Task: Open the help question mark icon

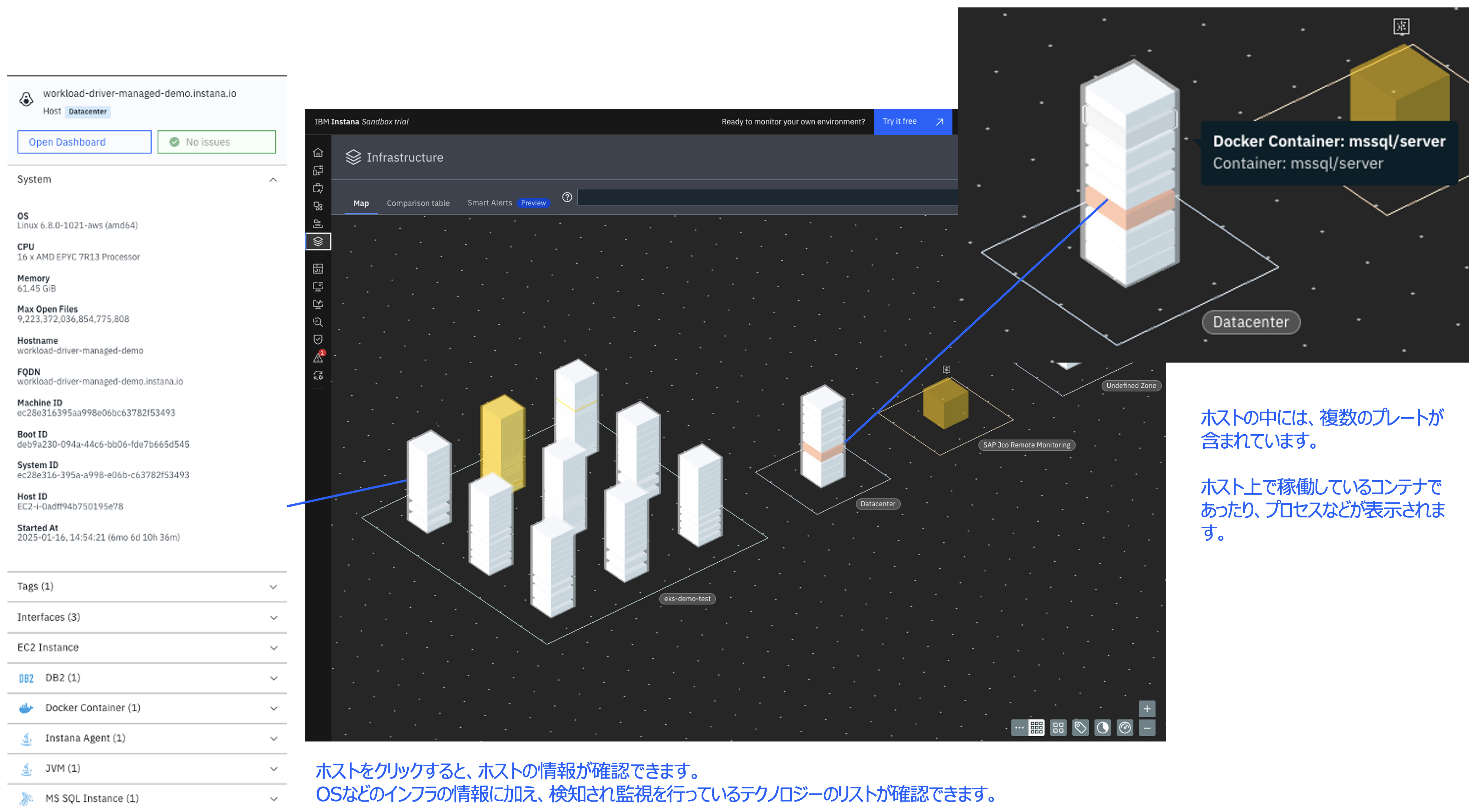Action: [567, 197]
